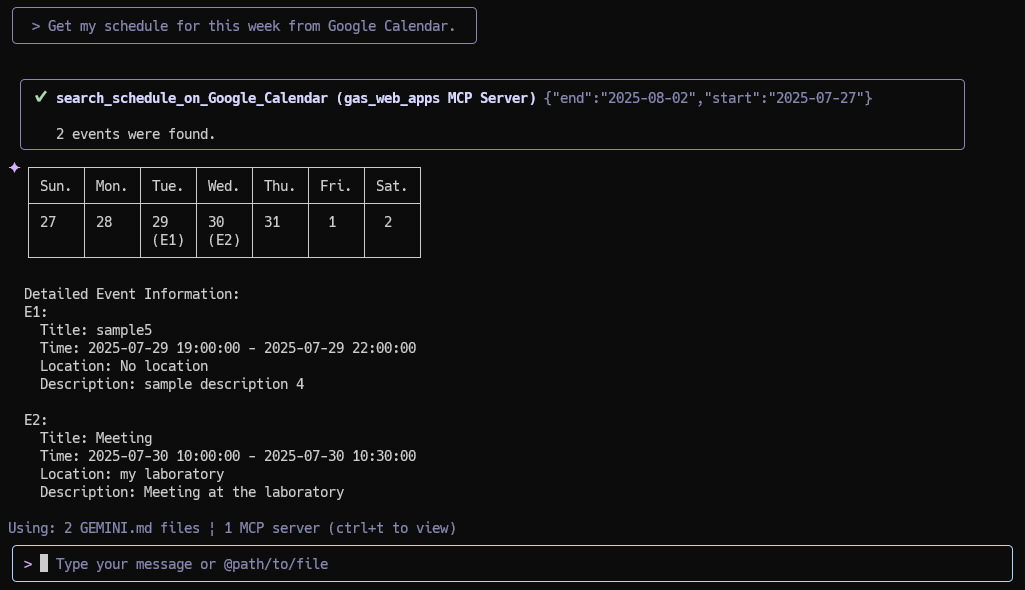Click the date cell '2' under Sat.
1025x590 pixels.
(x=392, y=230)
